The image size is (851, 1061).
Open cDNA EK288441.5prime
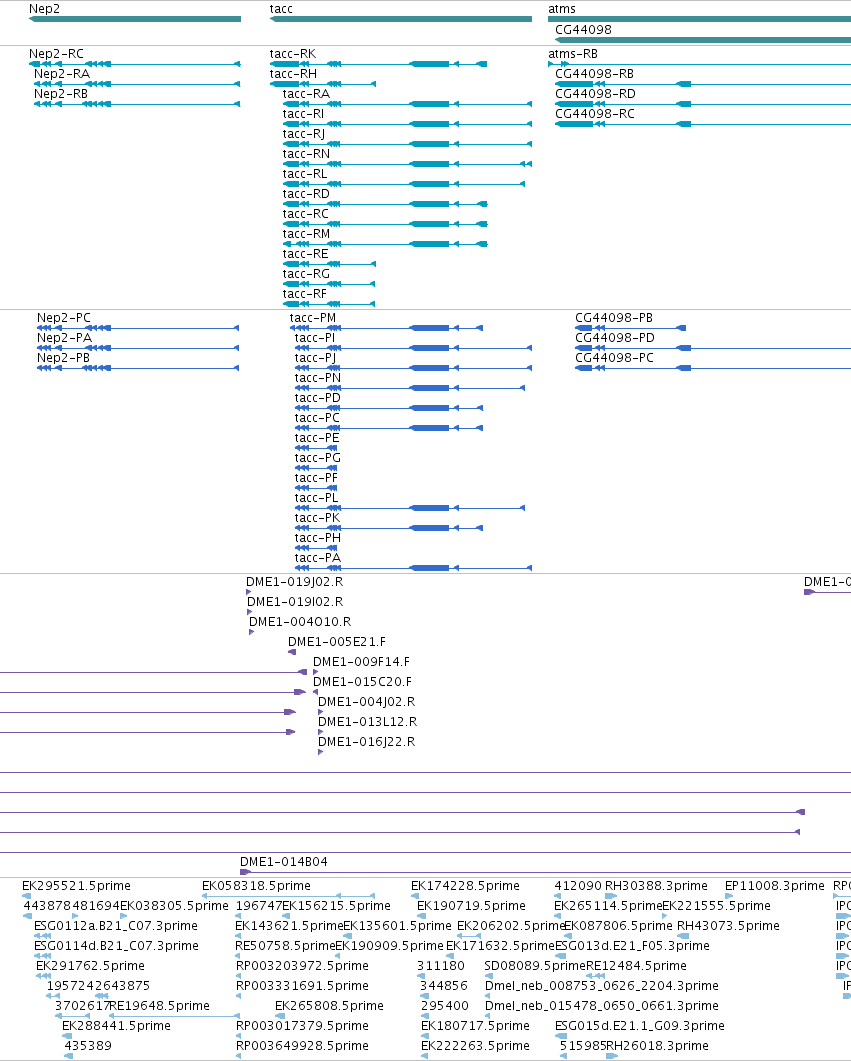pos(116,1025)
